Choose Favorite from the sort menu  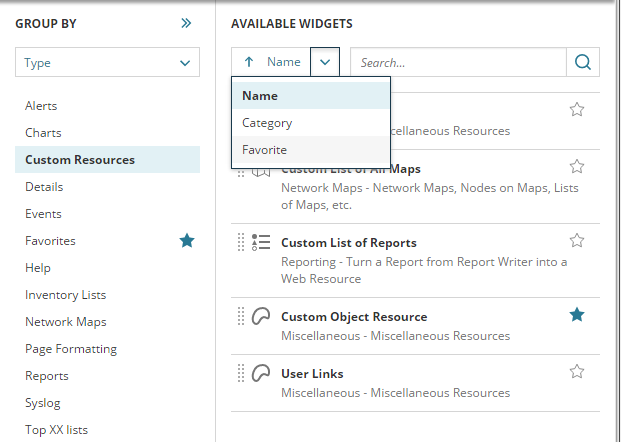point(264,150)
